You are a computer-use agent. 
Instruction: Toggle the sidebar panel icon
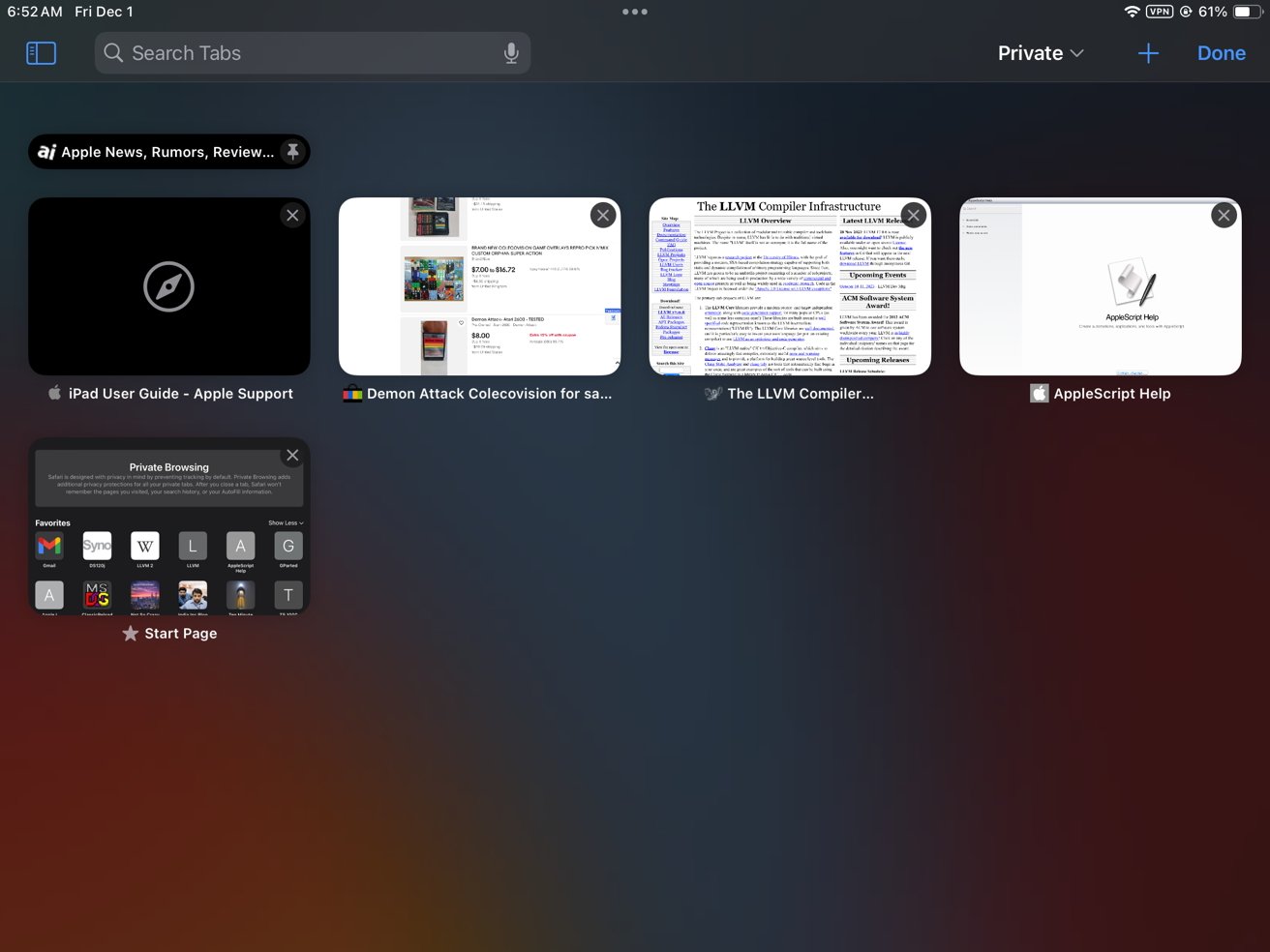[x=41, y=53]
